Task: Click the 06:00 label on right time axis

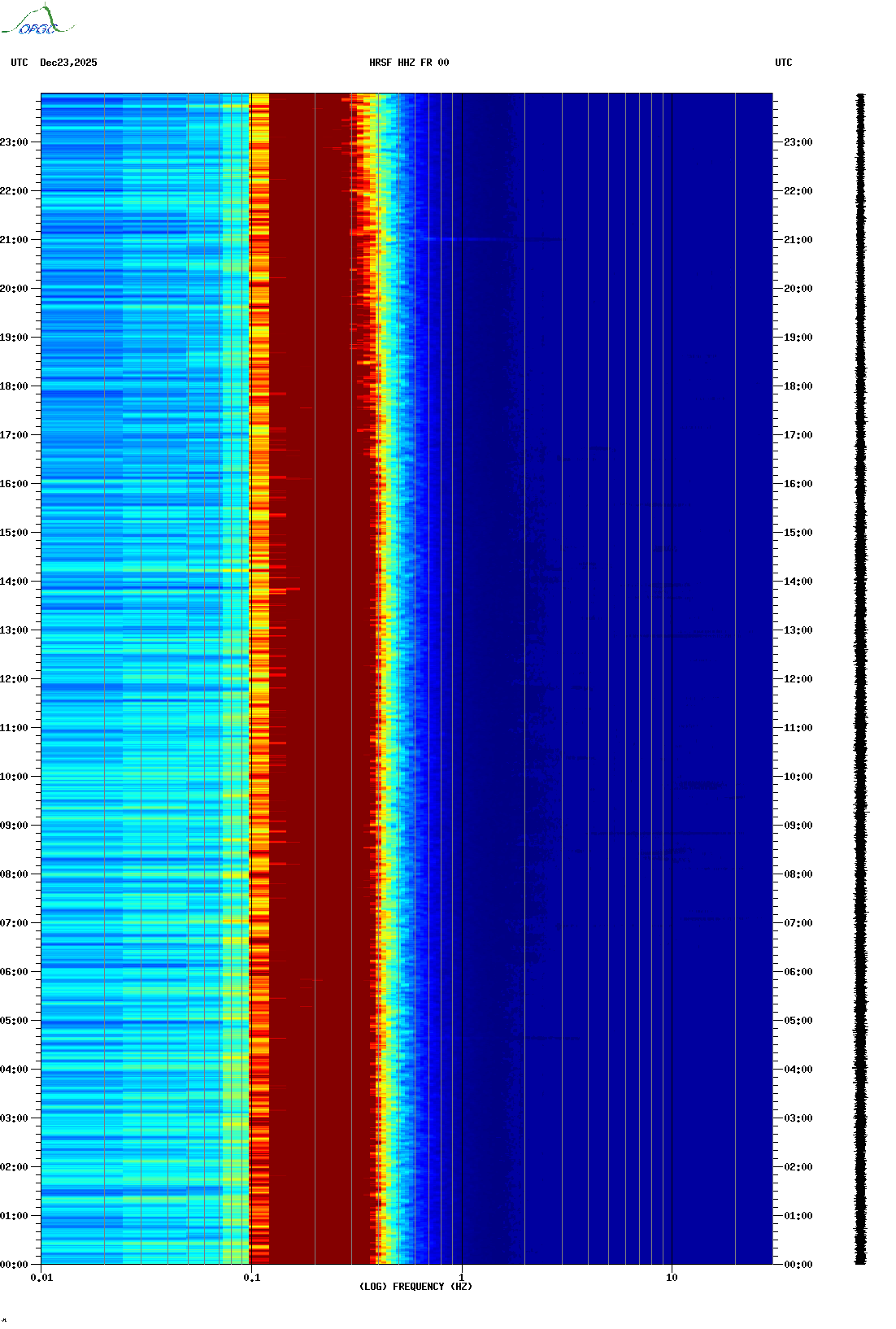Action: pos(798,972)
